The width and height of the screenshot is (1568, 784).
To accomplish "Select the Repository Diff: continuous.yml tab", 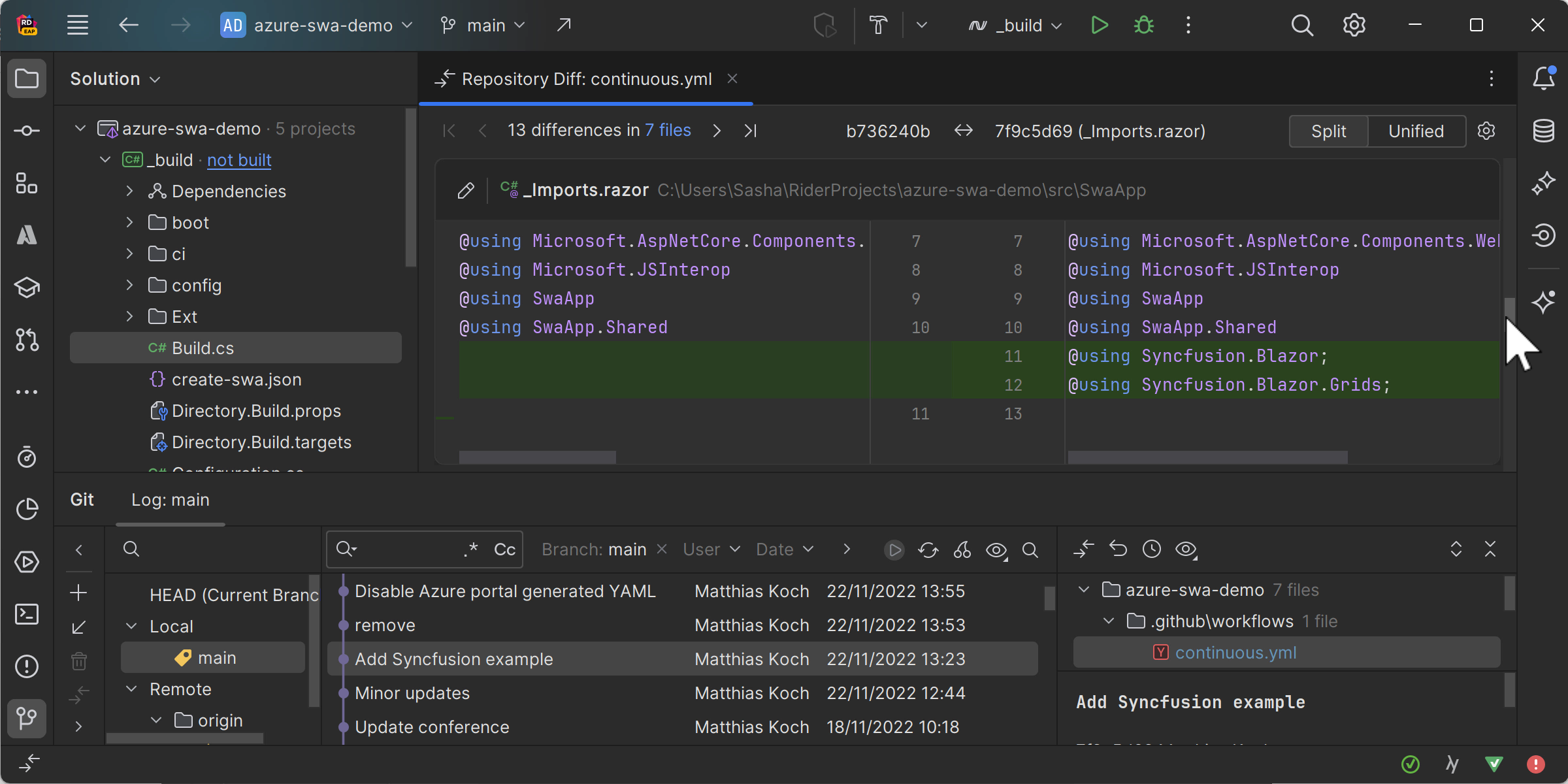I will click(586, 79).
